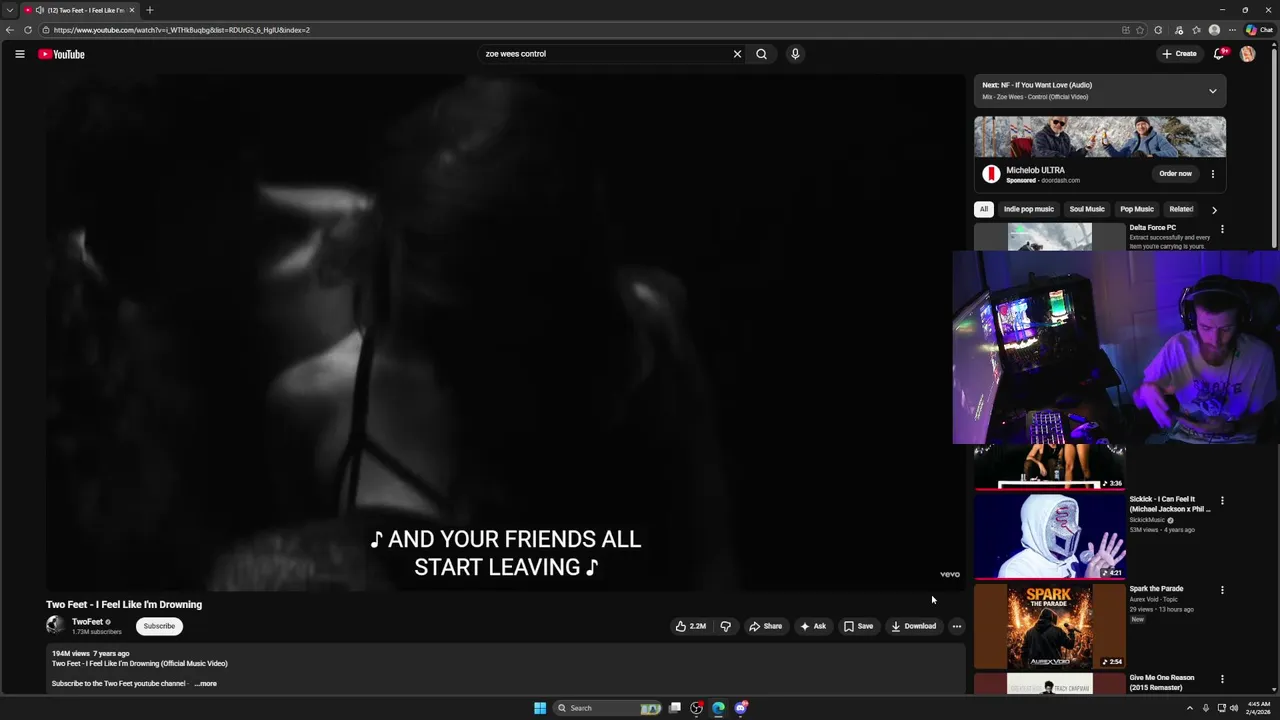
Task: Like the Two Feet video
Action: (690, 626)
